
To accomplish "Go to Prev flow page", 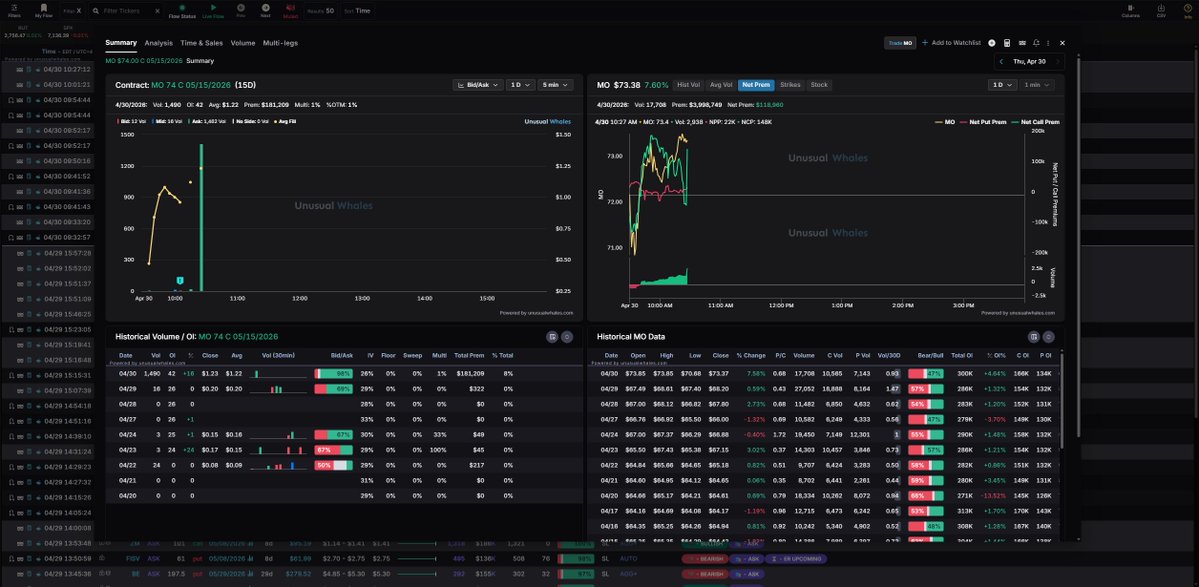I will click(x=241, y=8).
